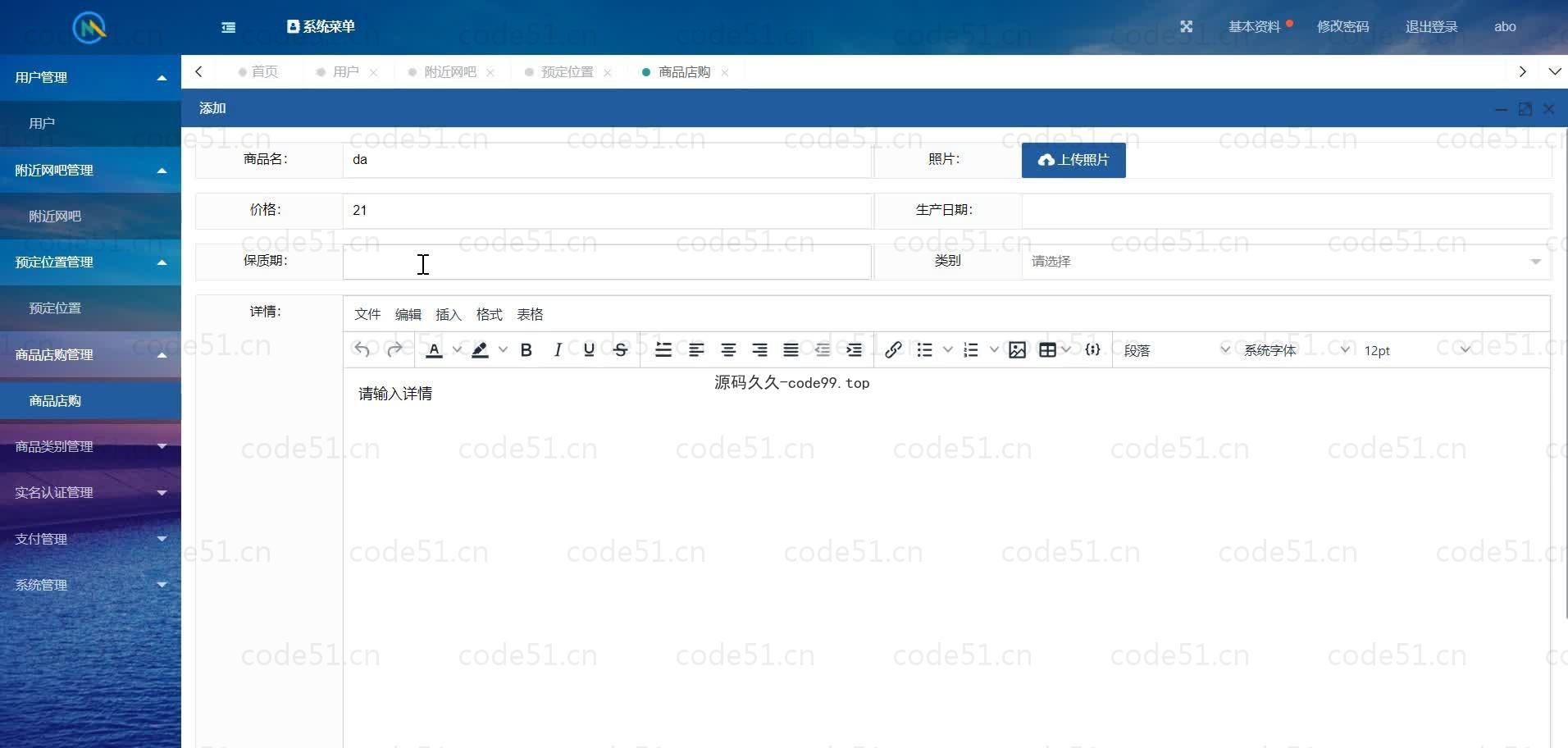
Task: Click the line height icon
Action: pyautogui.click(x=663, y=350)
